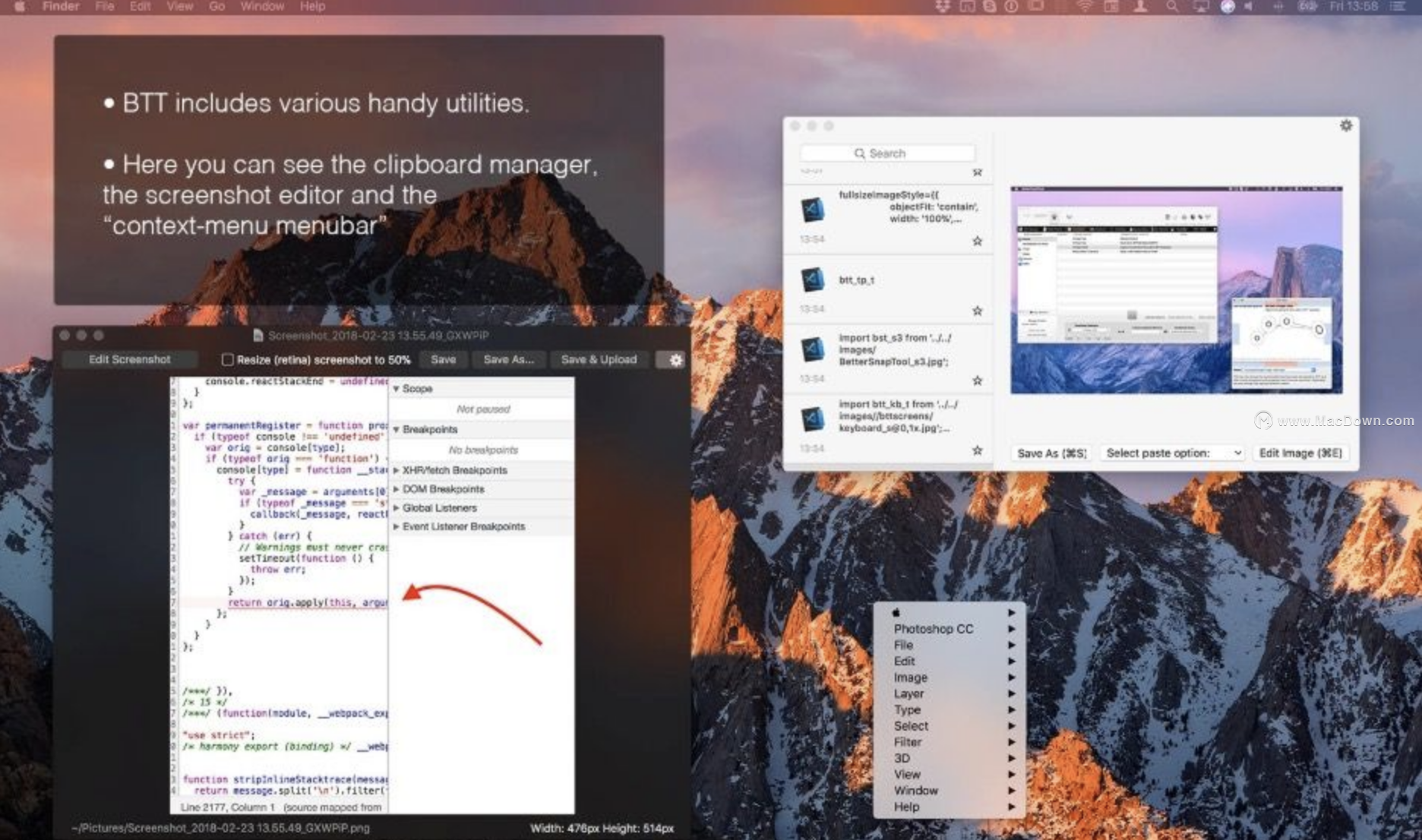Viewport: 1422px width, 840px height.
Task: Open the clipboard manager settings gear
Action: (1345, 125)
